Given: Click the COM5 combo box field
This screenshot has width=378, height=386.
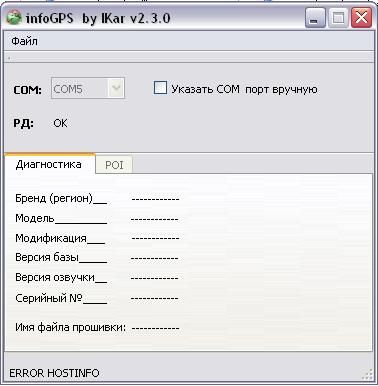Looking at the screenshot, I should pyautogui.click(x=88, y=88).
